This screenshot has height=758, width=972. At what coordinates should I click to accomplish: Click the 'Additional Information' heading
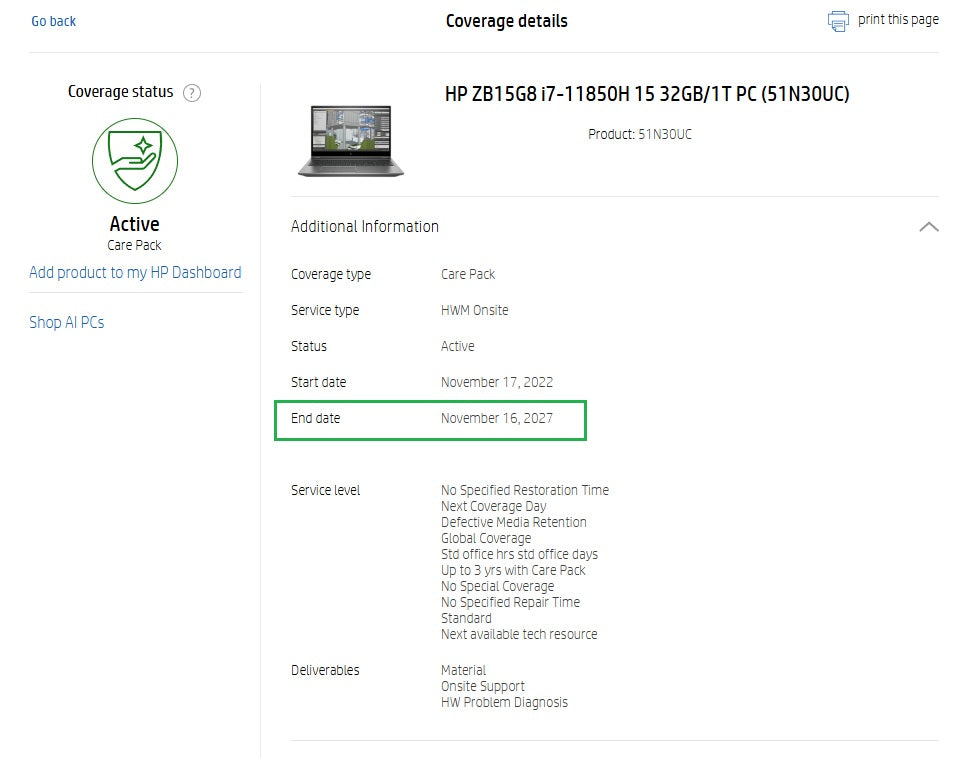pos(365,227)
